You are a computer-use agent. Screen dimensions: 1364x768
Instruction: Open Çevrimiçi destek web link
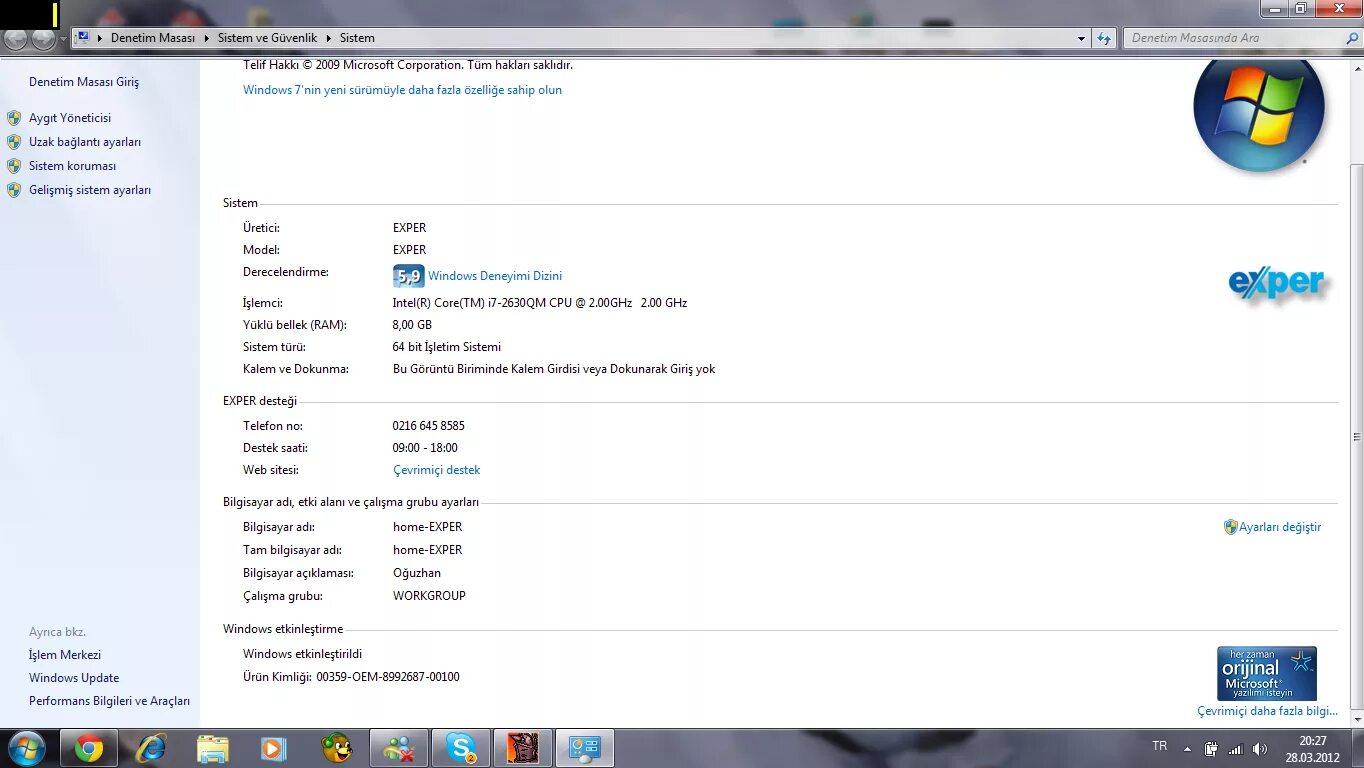(x=437, y=470)
